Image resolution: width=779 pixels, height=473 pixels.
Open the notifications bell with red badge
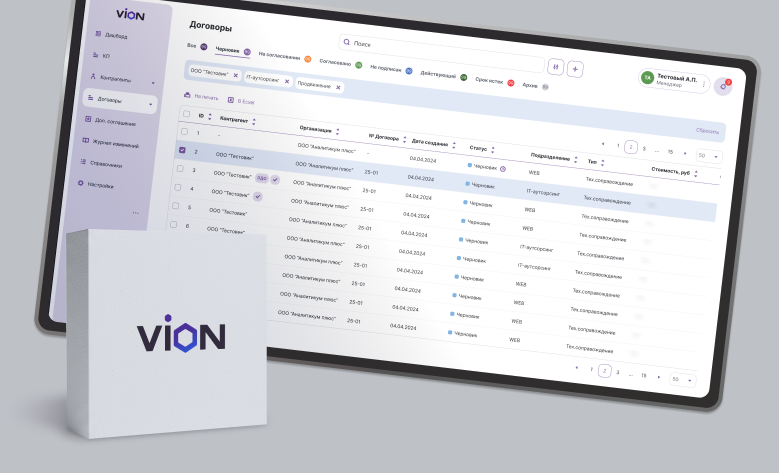(723, 86)
